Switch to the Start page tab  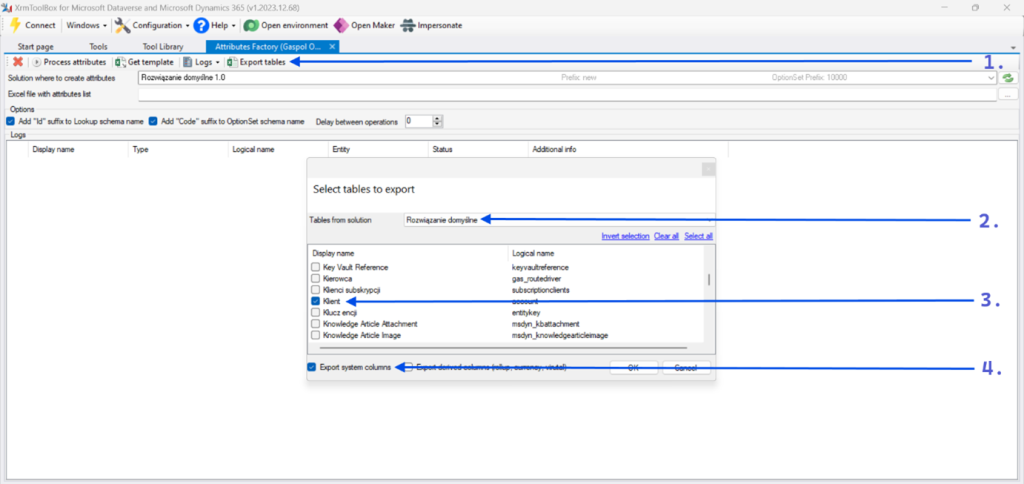click(35, 46)
